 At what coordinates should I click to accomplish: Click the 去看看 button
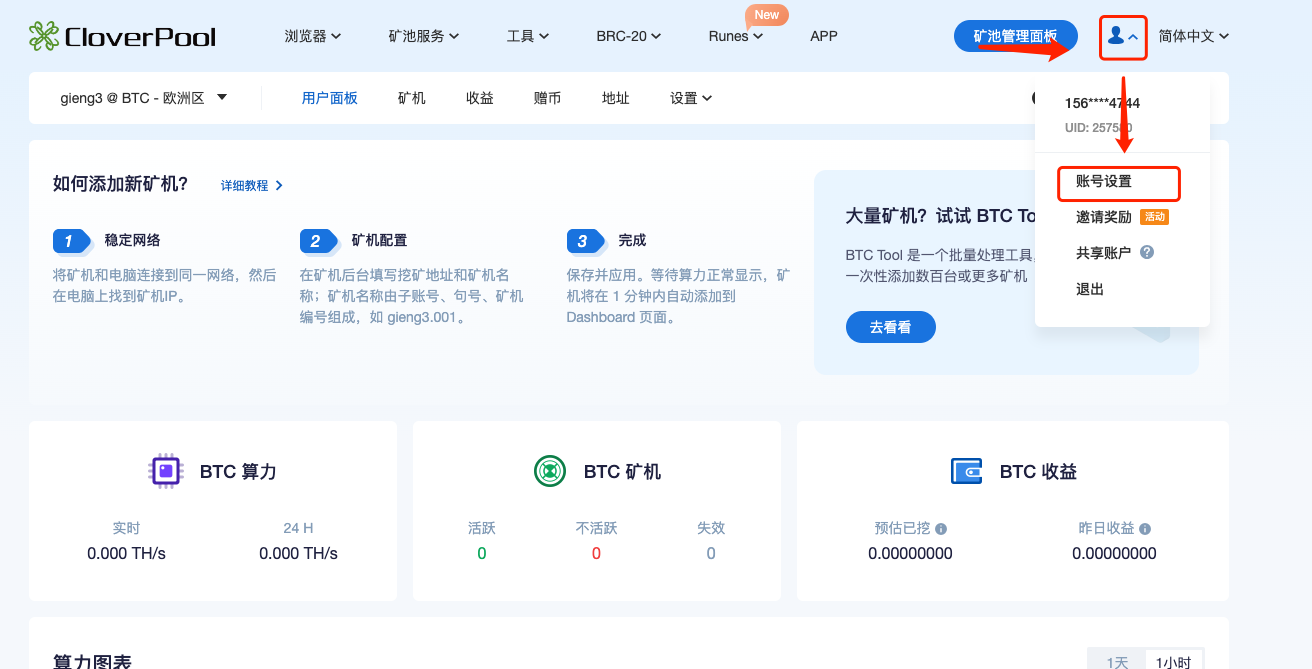pyautogui.click(x=891, y=327)
